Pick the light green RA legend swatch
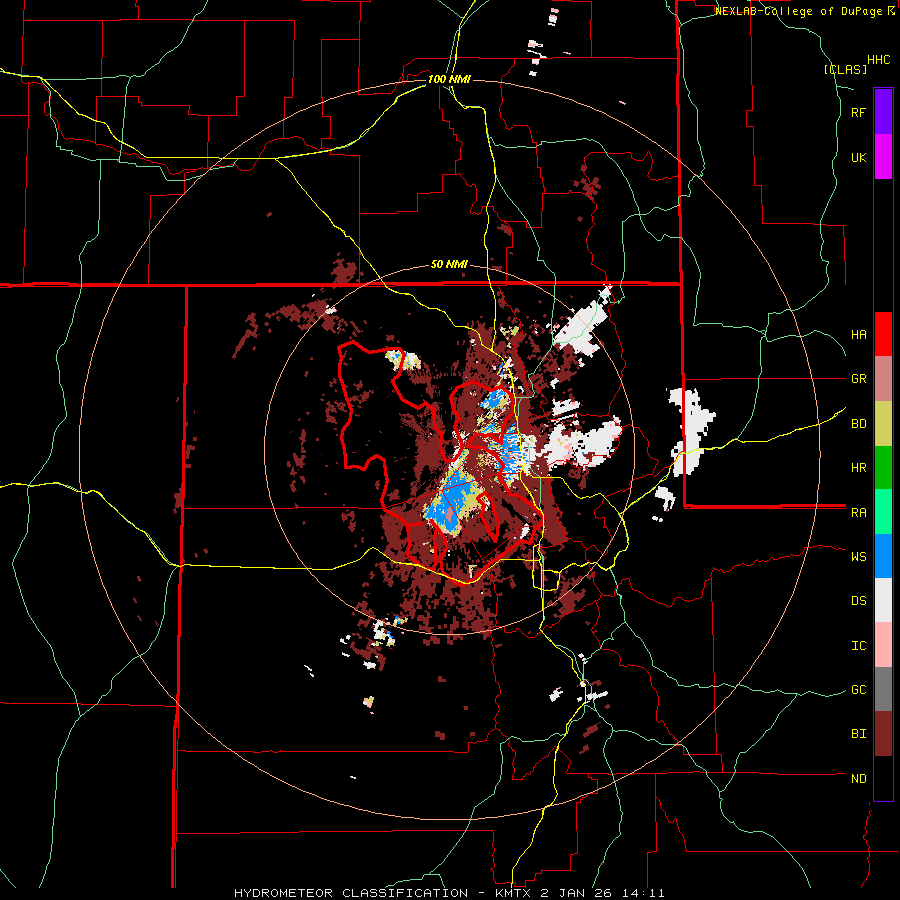Viewport: 900px width, 900px height. tap(883, 512)
